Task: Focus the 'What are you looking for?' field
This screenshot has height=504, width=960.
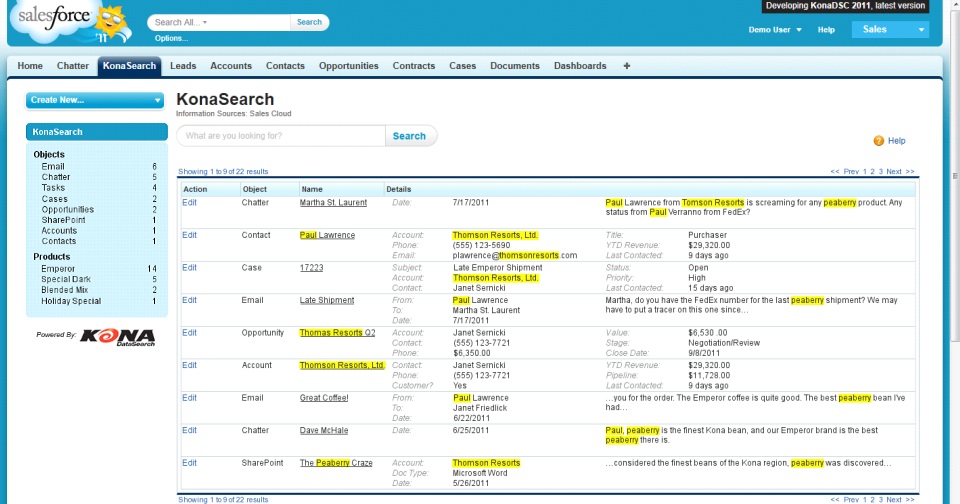Action: [281, 136]
